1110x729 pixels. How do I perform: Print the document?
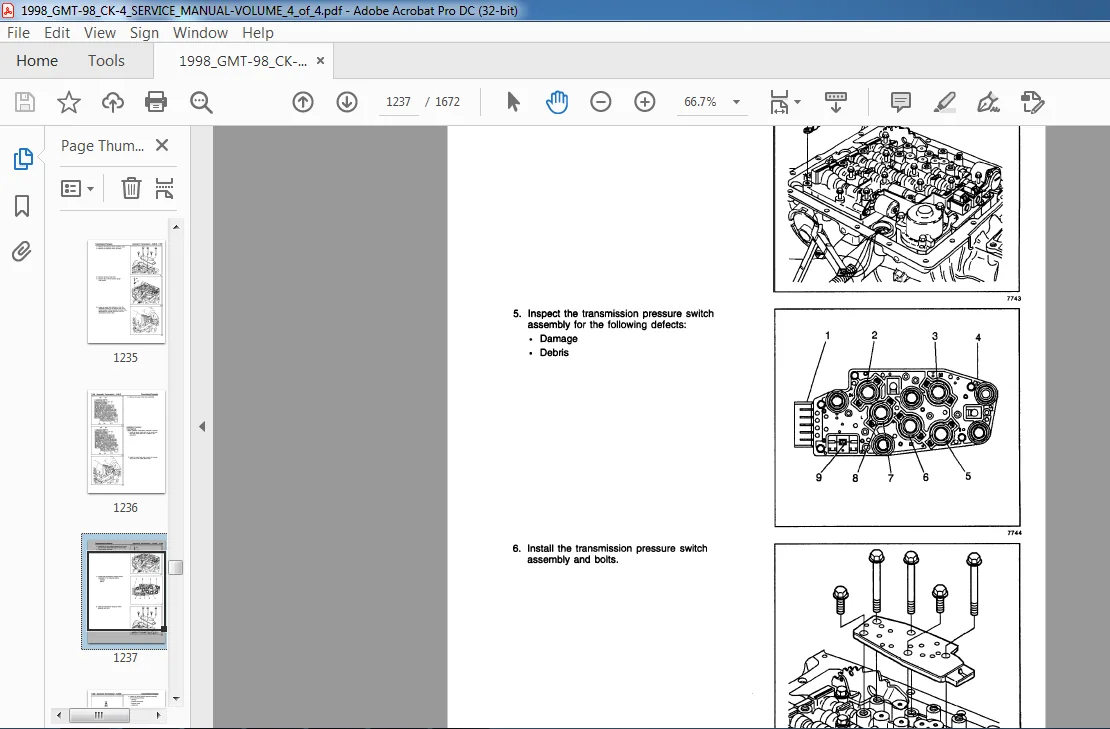tap(156, 102)
